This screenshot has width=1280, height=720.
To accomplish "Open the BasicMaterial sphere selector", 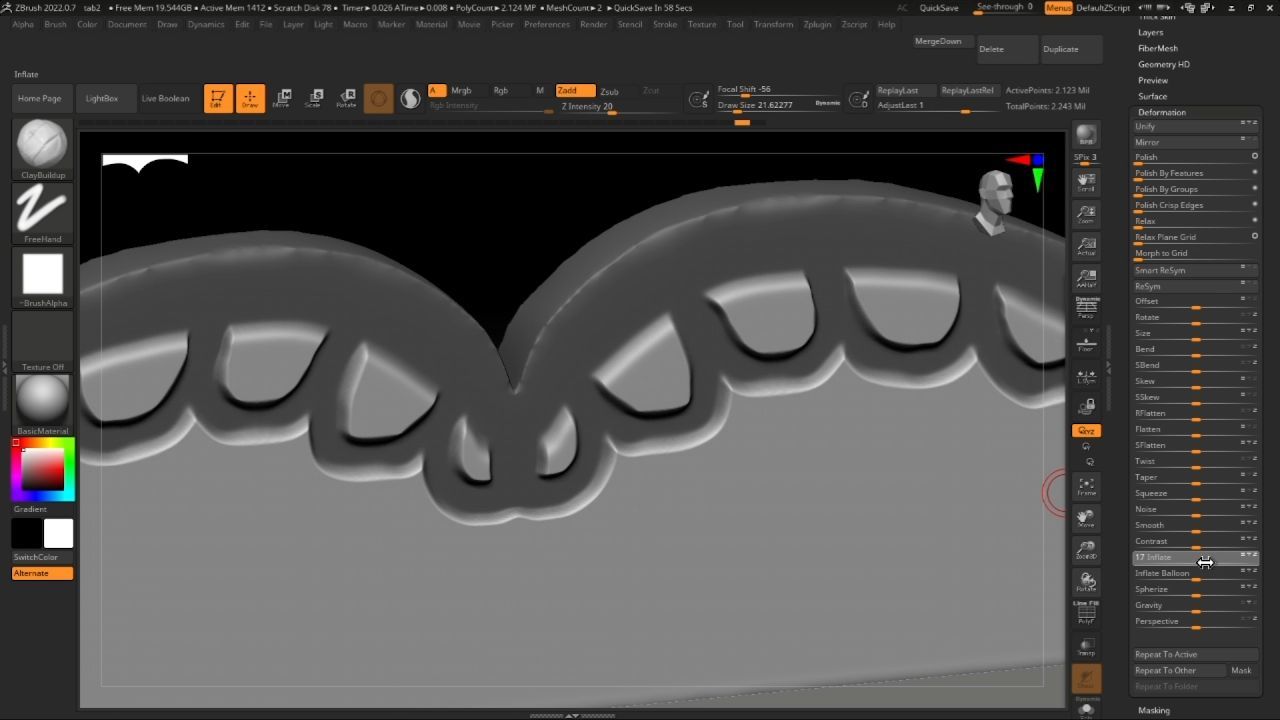I will point(43,406).
